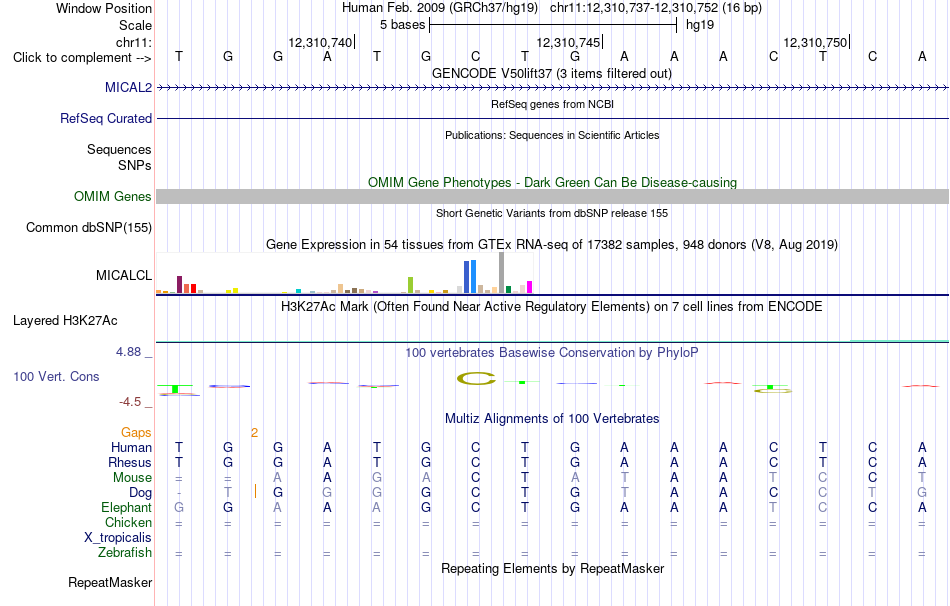Click the GTEx Gene Expression track title
950x606 pixels.
coord(552,245)
